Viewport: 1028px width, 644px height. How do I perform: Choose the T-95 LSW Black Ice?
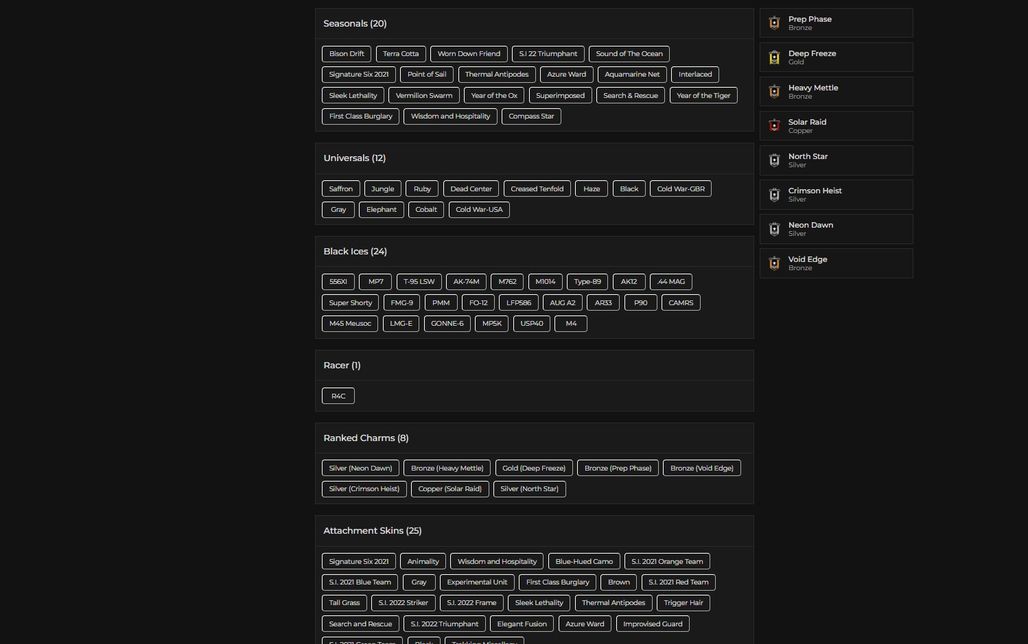point(419,282)
